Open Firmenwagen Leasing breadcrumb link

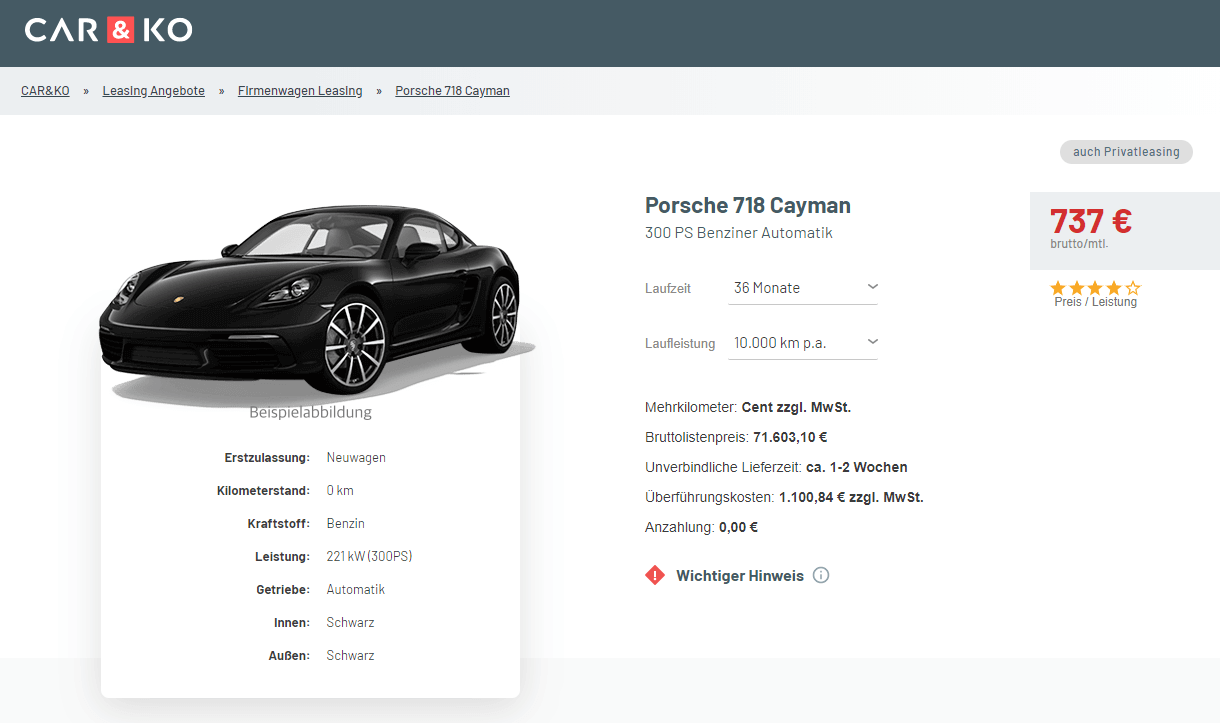click(300, 91)
